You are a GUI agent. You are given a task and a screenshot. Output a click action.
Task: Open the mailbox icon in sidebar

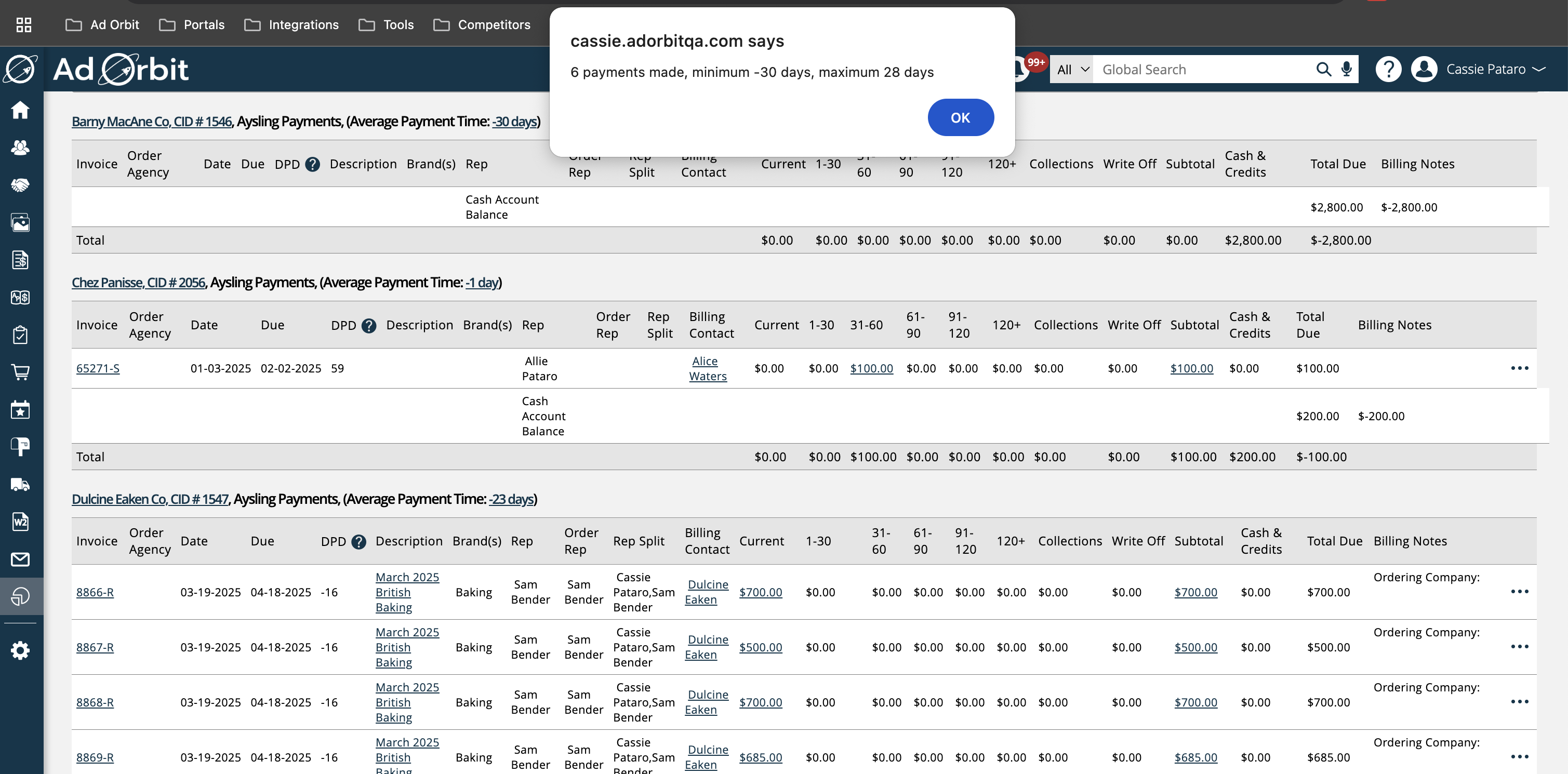tap(21, 447)
